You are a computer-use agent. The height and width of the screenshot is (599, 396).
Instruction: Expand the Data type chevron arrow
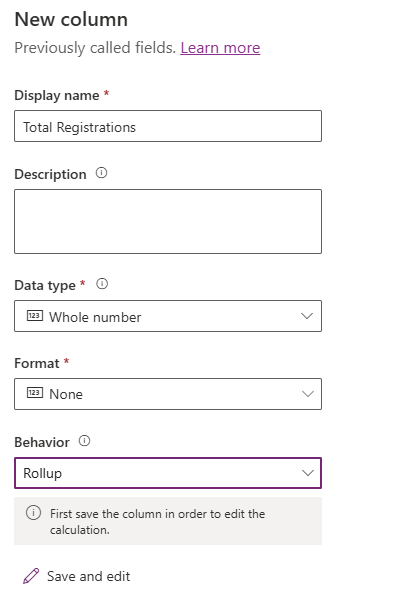pyautogui.click(x=307, y=316)
